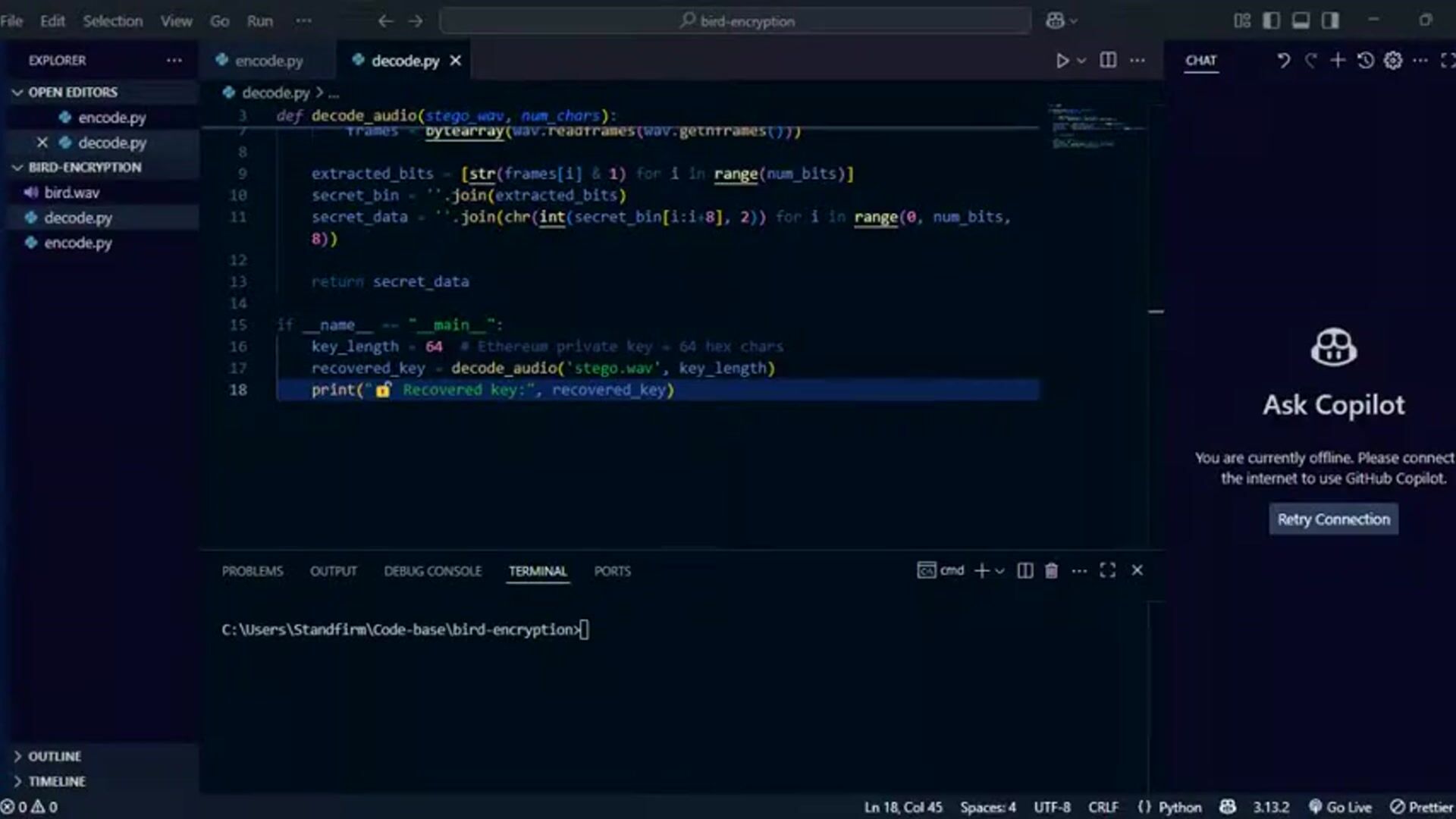Viewport: 1456px width, 819px height.
Task: Maximize the terminal panel size
Action: (1108, 570)
